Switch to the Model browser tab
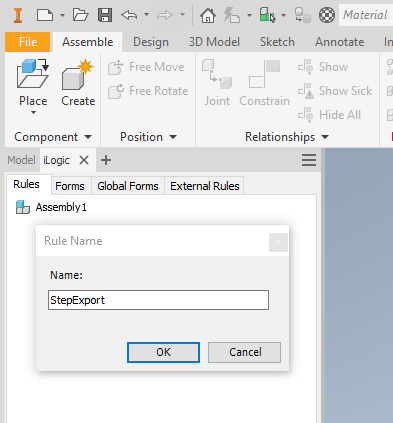 [21, 160]
